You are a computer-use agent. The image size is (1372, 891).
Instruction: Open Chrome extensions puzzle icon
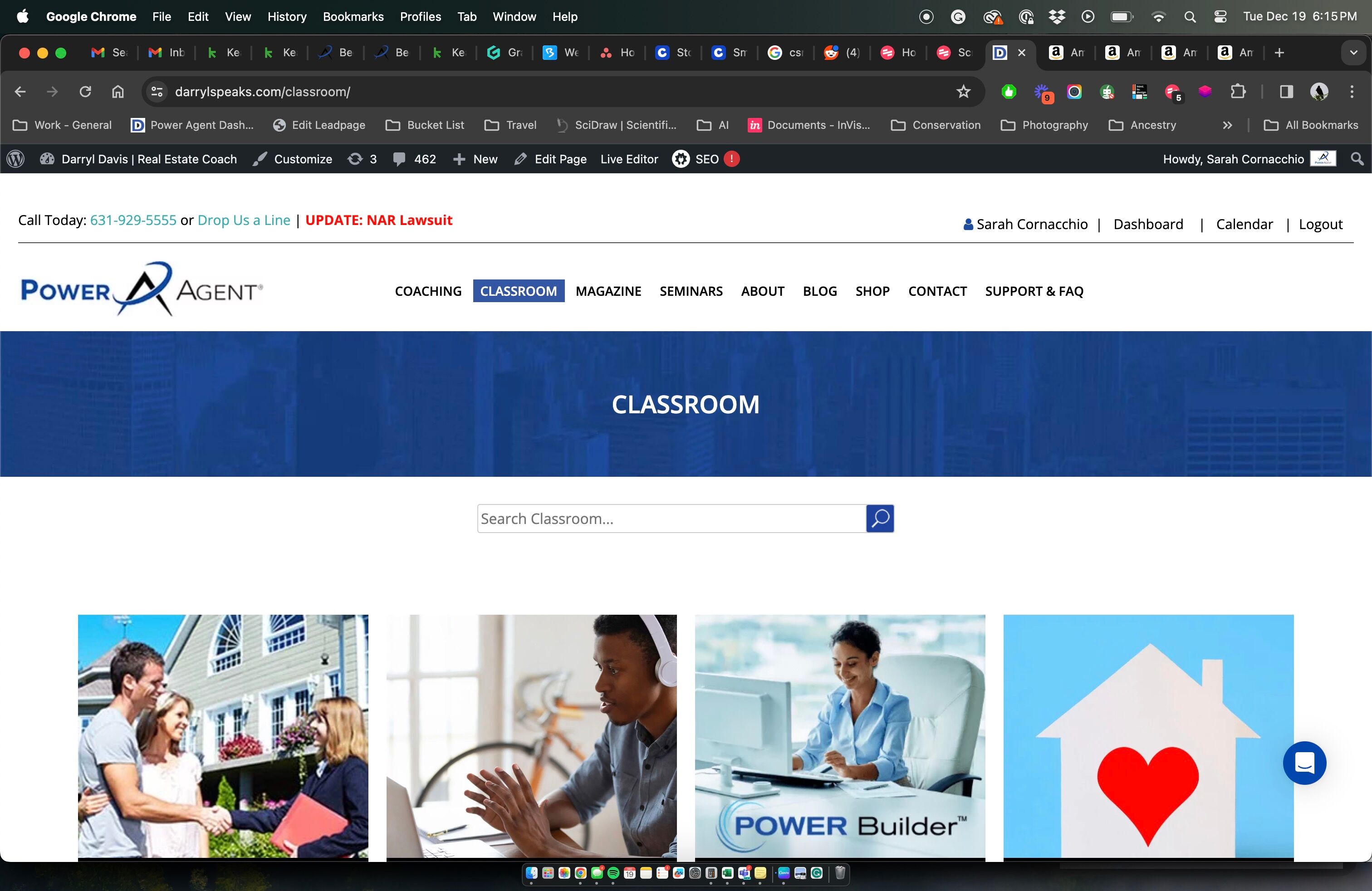(1238, 92)
